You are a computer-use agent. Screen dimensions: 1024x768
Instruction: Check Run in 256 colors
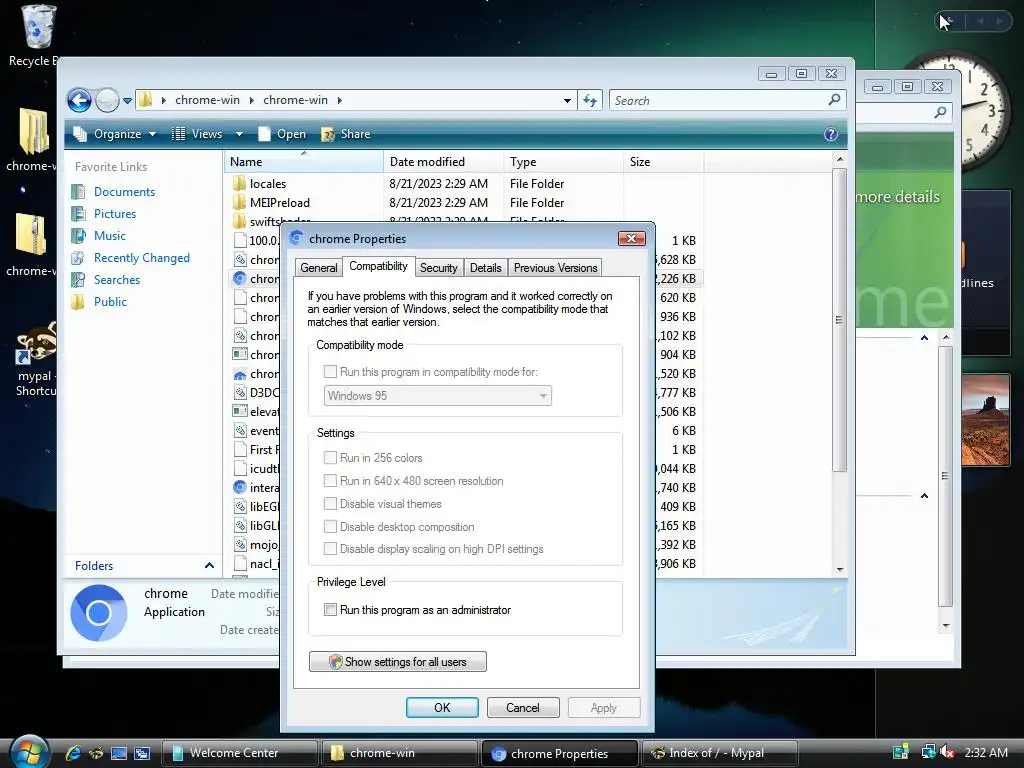point(330,458)
